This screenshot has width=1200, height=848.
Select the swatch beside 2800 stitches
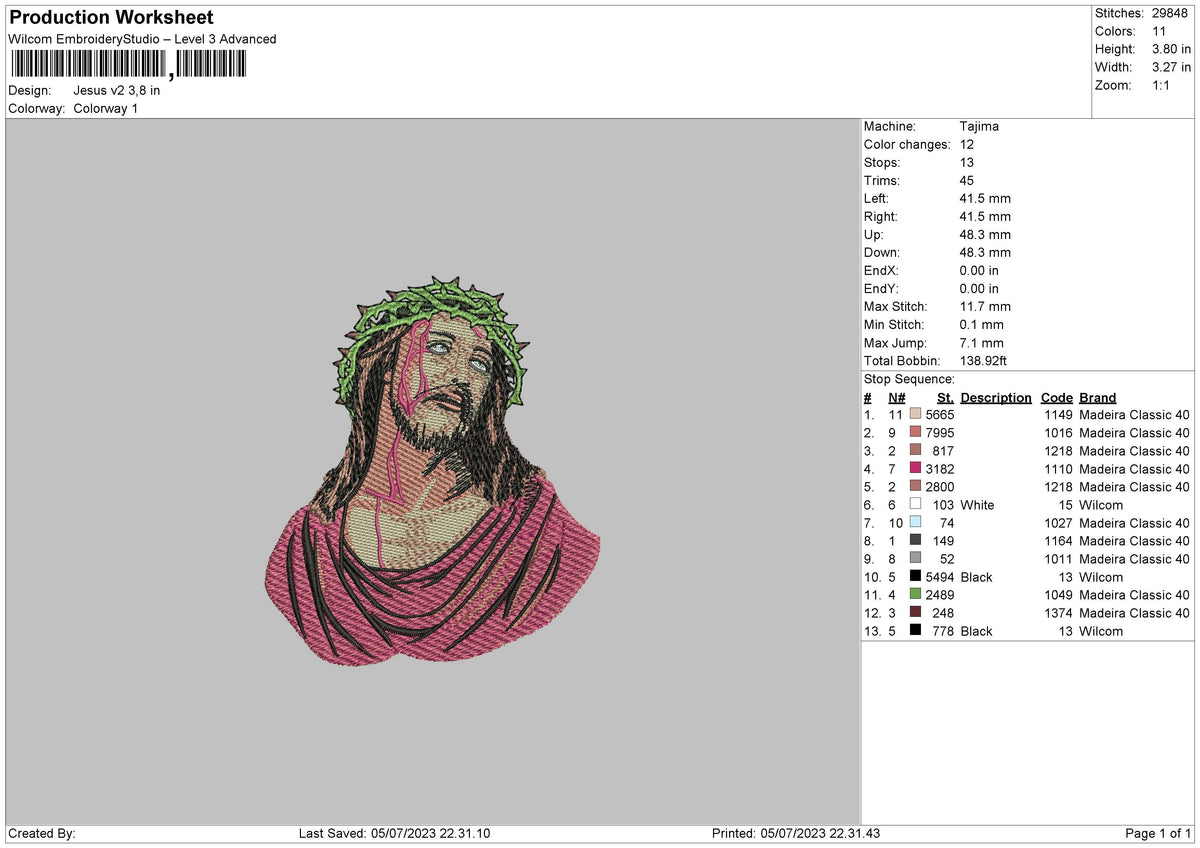(x=915, y=487)
